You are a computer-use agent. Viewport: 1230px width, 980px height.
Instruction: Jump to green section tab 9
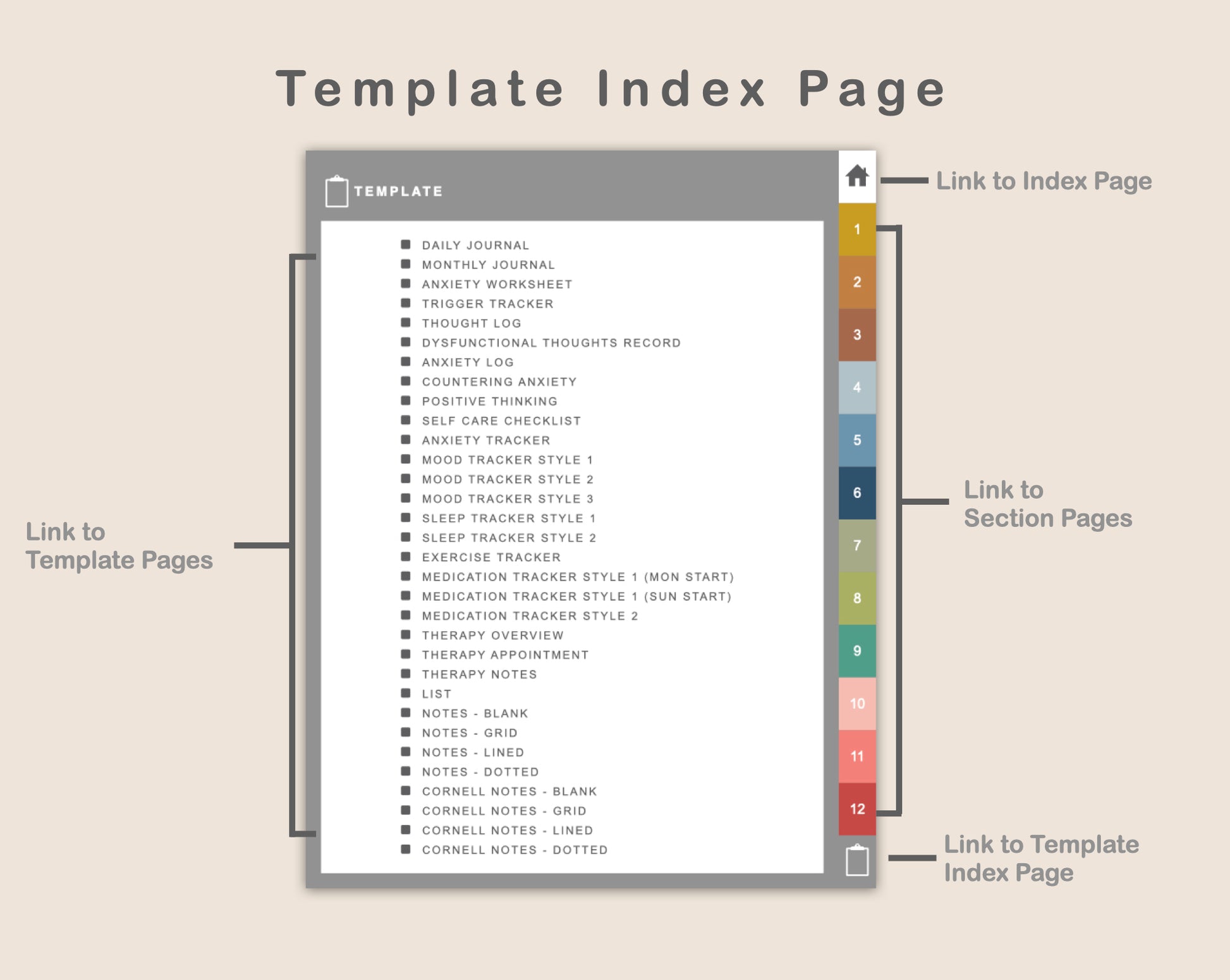point(857,651)
